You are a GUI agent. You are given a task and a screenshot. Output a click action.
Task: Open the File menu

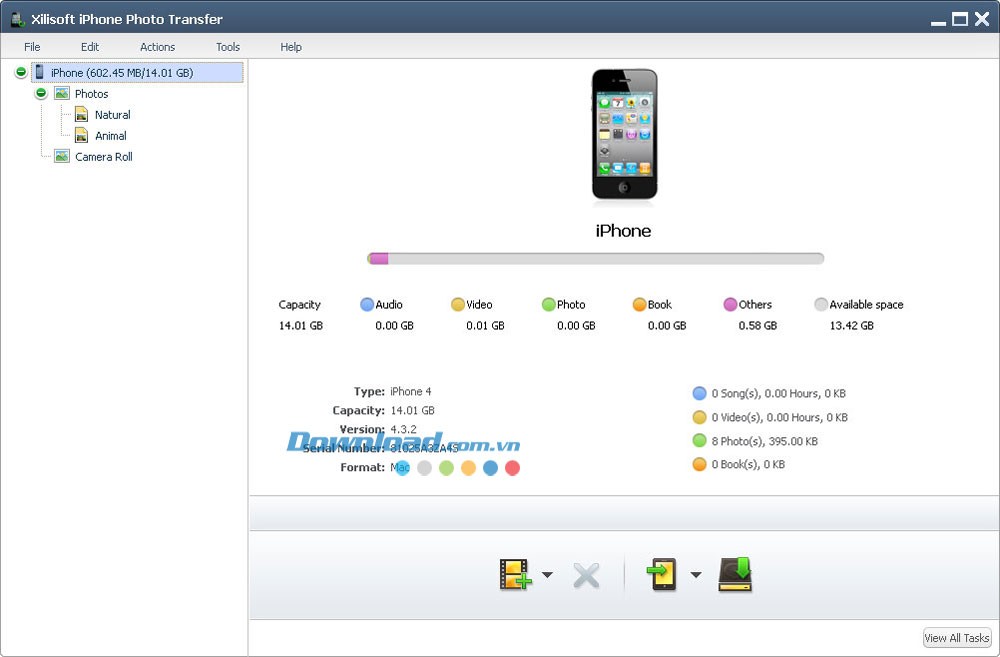32,47
